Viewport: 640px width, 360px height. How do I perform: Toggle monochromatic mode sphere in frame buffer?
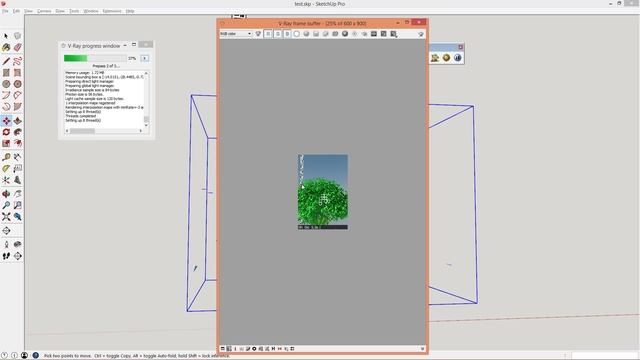click(306, 34)
